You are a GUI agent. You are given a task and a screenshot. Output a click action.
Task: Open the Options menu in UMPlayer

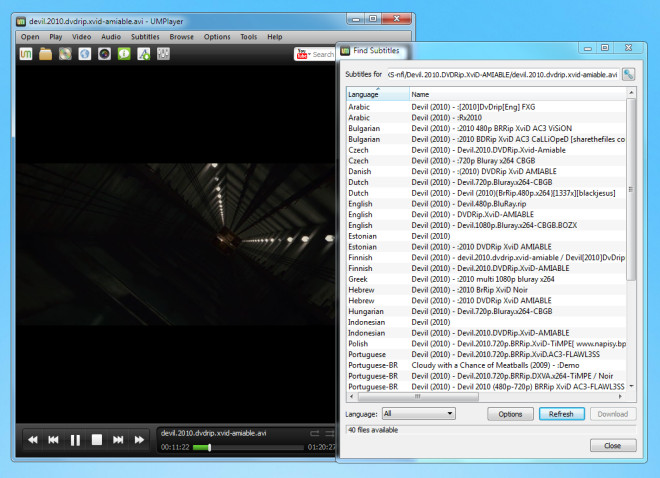(x=217, y=37)
